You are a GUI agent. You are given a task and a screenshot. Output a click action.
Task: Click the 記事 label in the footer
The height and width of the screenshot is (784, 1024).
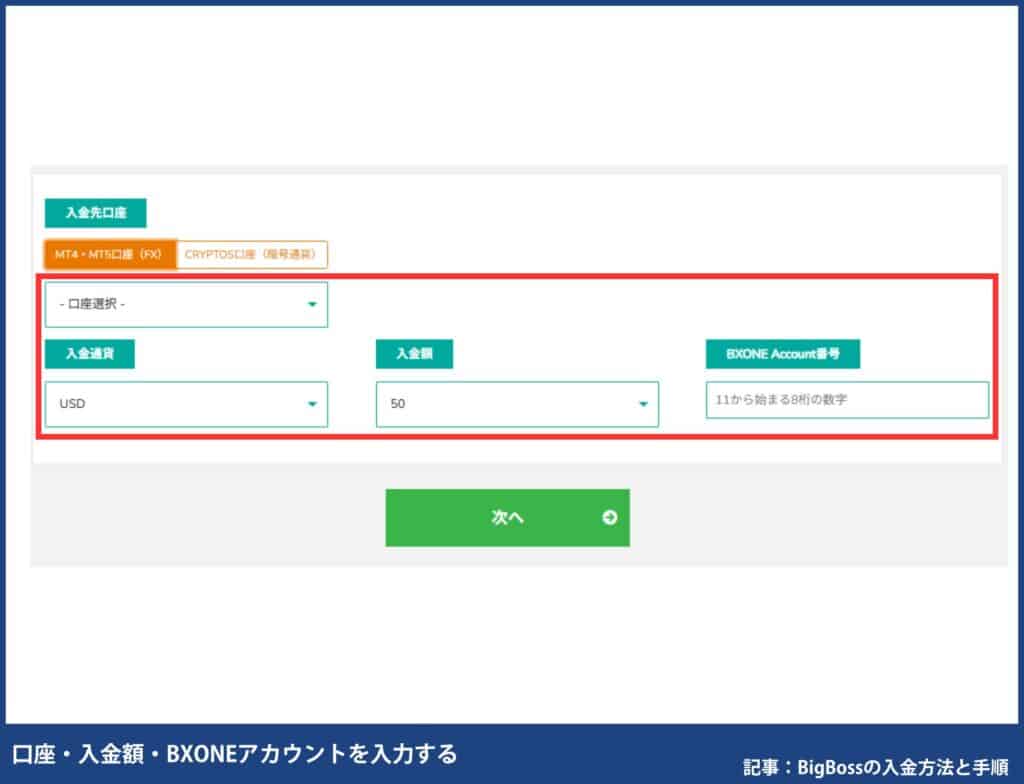755,762
